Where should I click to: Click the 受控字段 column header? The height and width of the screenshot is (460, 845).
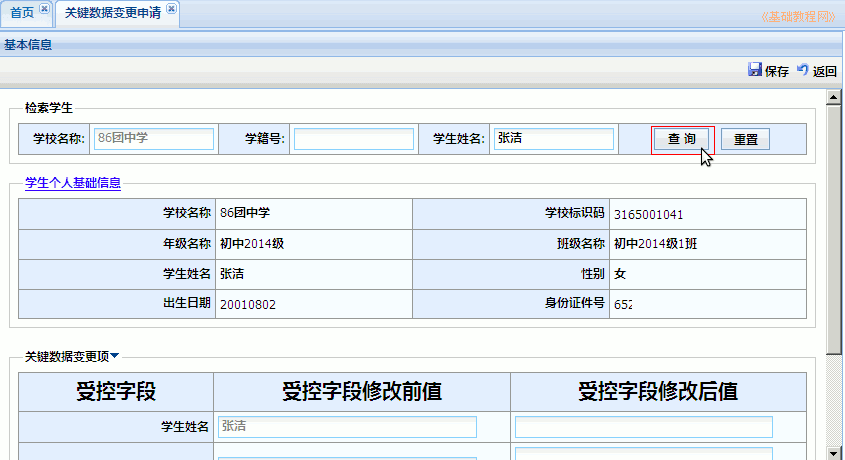116,392
